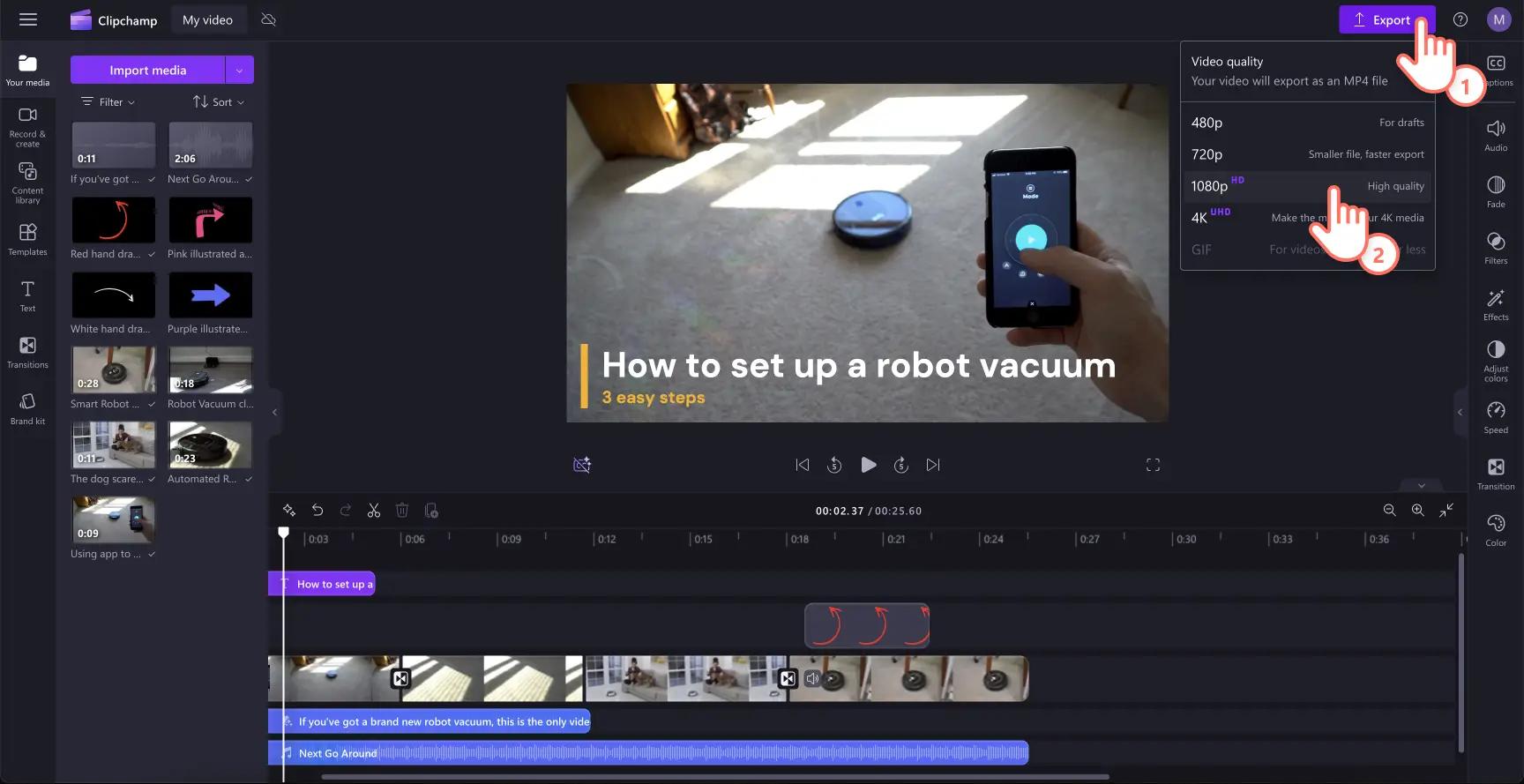Open Transitions sidebar tab
Screen dimensions: 1524x784
pyautogui.click(x=27, y=352)
